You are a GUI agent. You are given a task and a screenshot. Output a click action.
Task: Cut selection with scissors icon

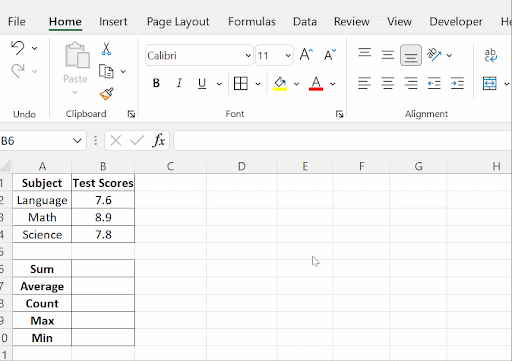[x=106, y=49]
